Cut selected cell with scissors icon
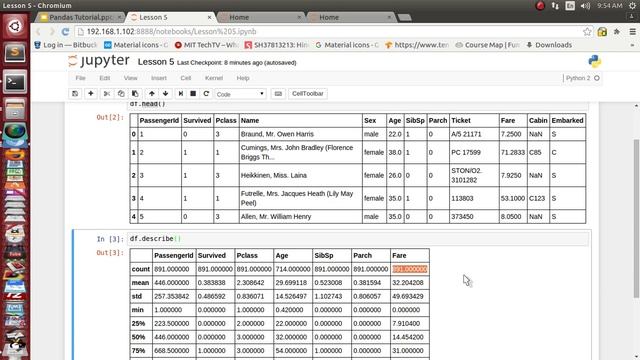640x360 pixels. click(x=107, y=93)
